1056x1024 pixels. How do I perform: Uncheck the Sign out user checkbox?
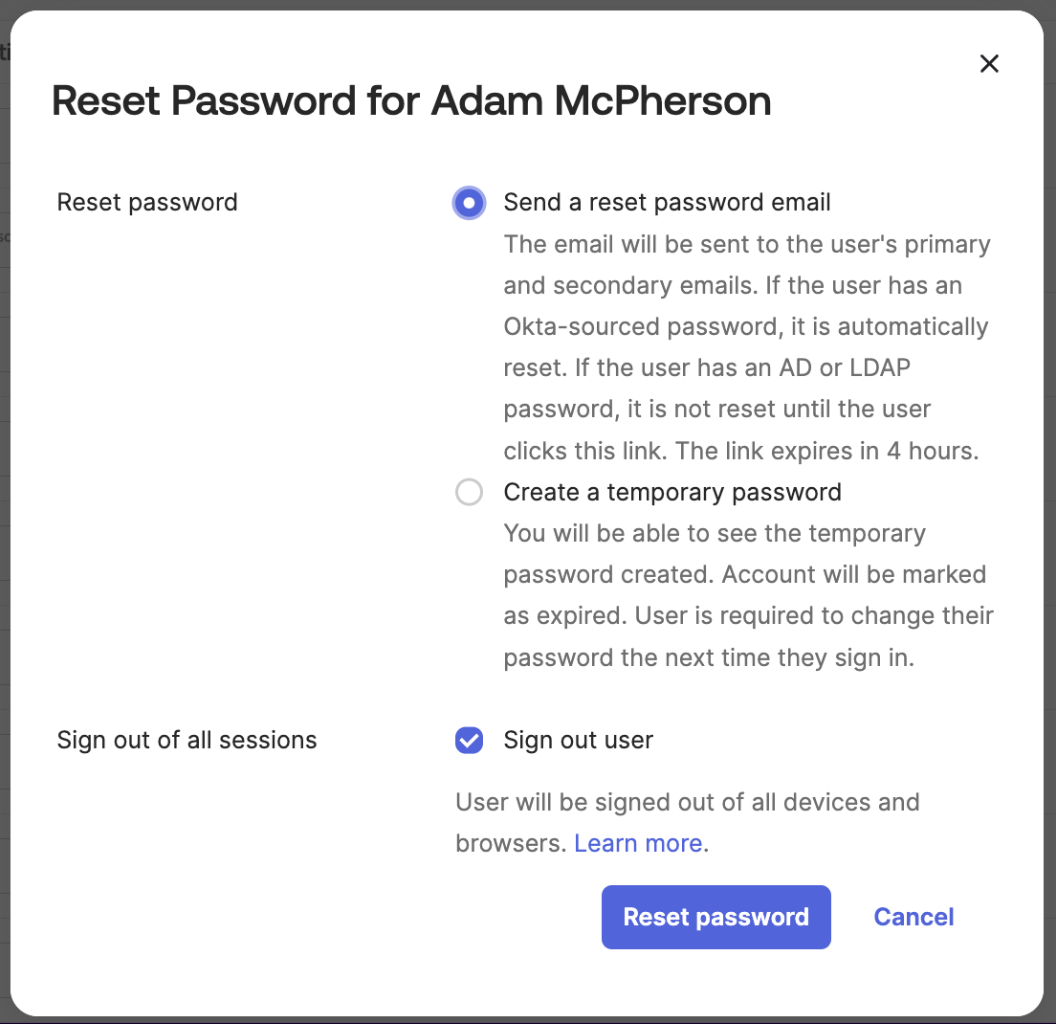coord(469,740)
